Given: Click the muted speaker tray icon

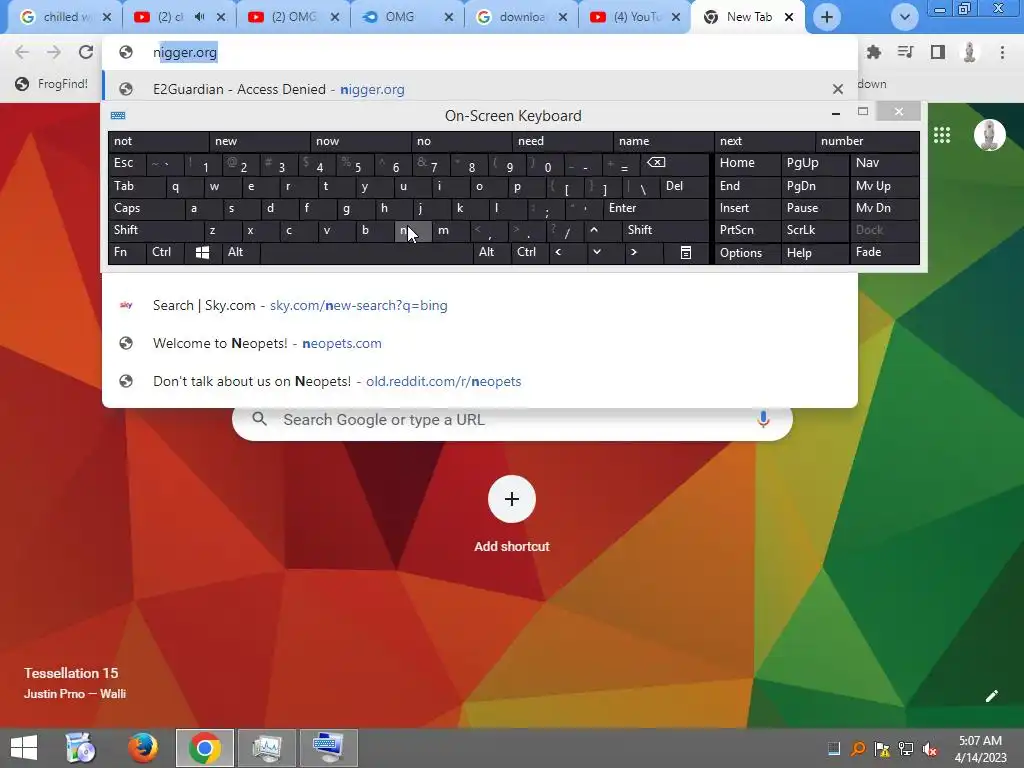Looking at the screenshot, I should pos(929,748).
